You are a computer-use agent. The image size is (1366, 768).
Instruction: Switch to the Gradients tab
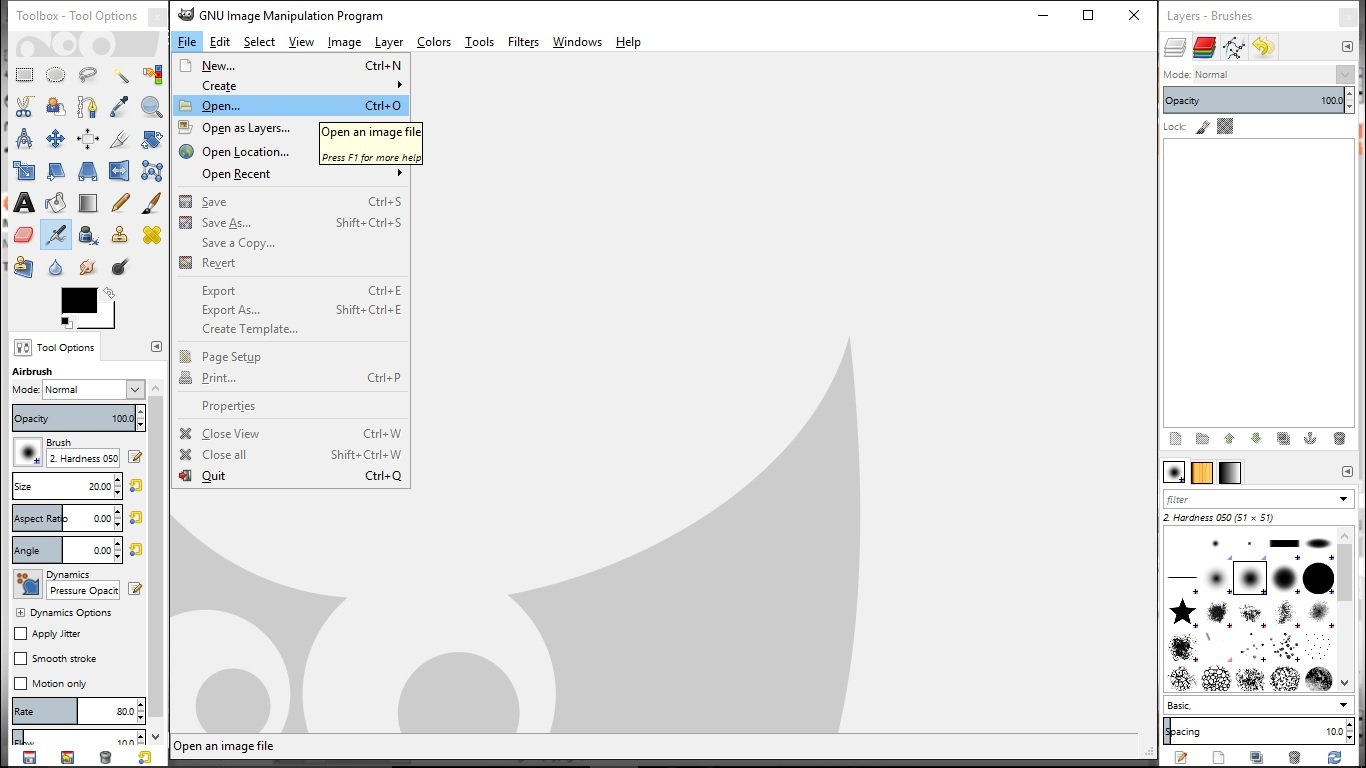[1230, 472]
